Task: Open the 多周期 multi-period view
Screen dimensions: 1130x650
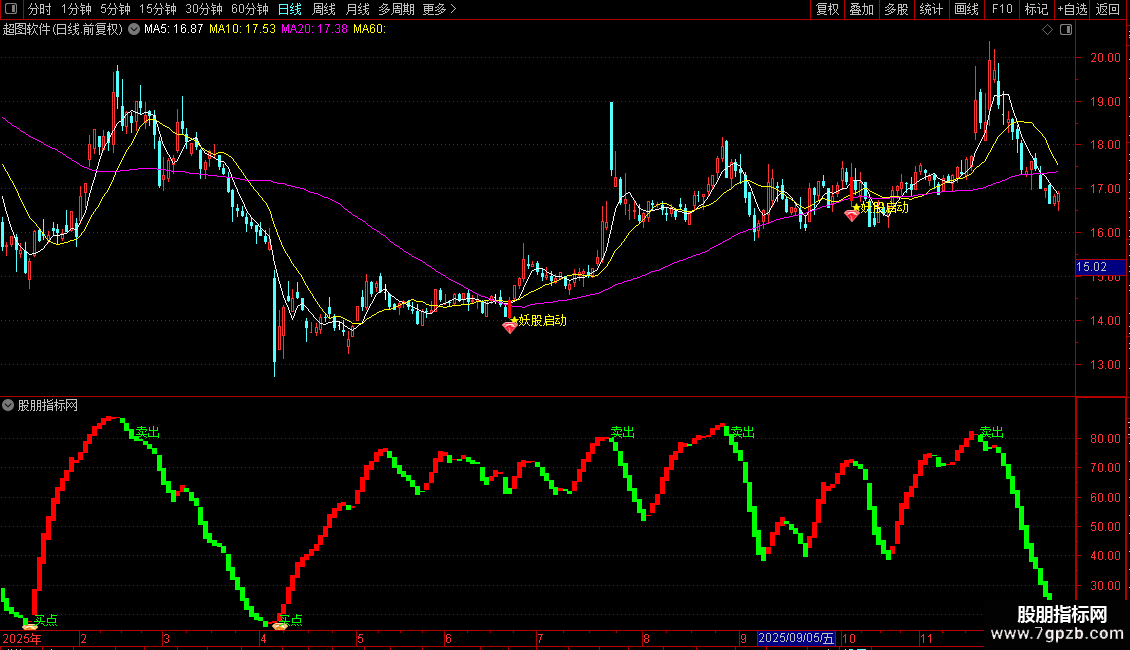Action: coord(396,9)
